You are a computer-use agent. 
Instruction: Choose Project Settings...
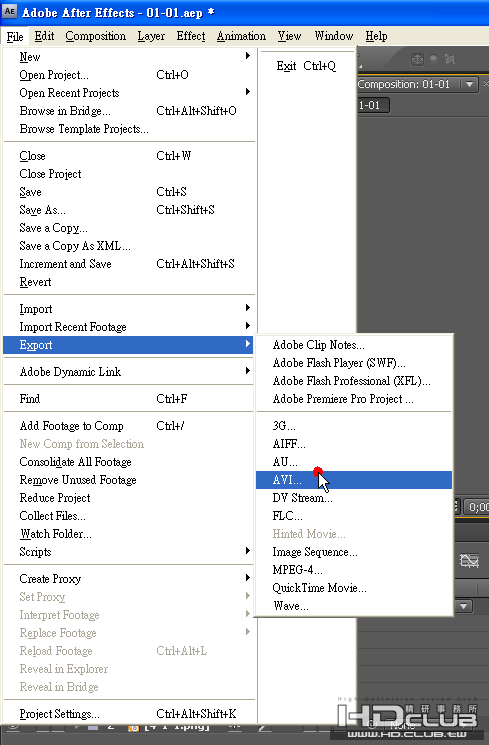click(129, 714)
